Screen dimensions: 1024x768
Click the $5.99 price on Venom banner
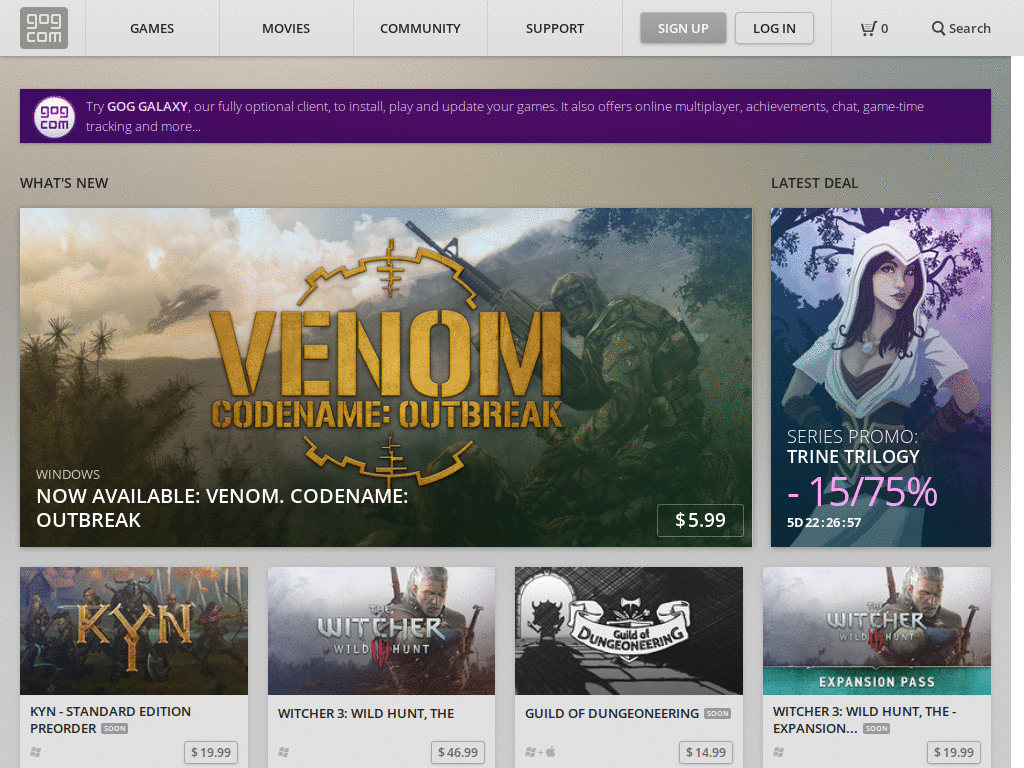[x=700, y=520]
